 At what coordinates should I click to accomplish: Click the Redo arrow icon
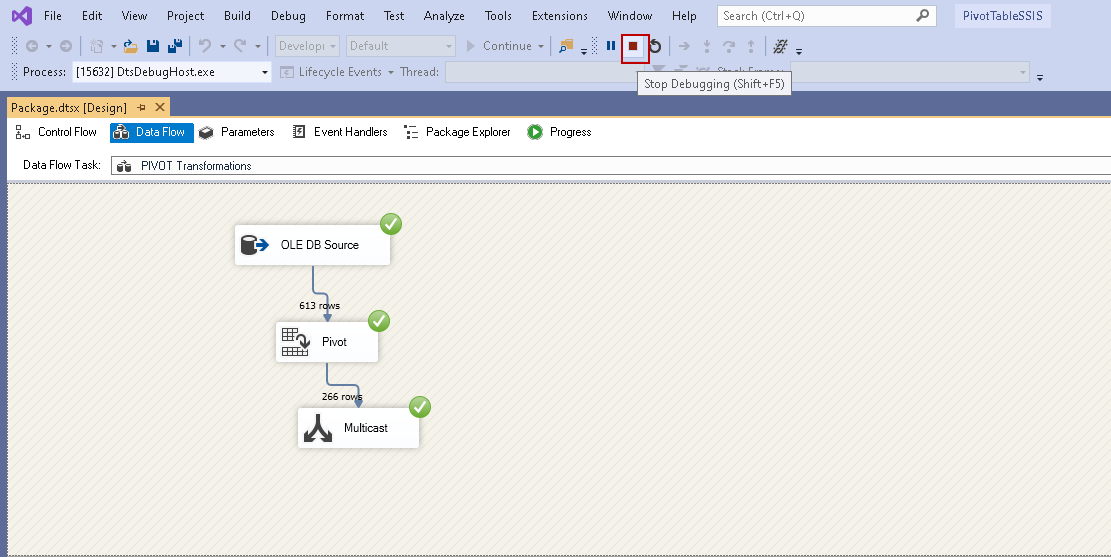click(240, 46)
